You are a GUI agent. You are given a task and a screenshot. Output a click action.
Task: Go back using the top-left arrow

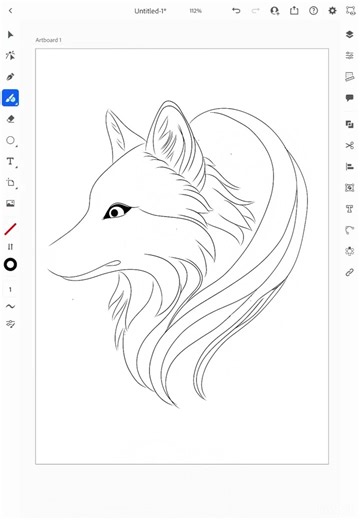pos(11,11)
